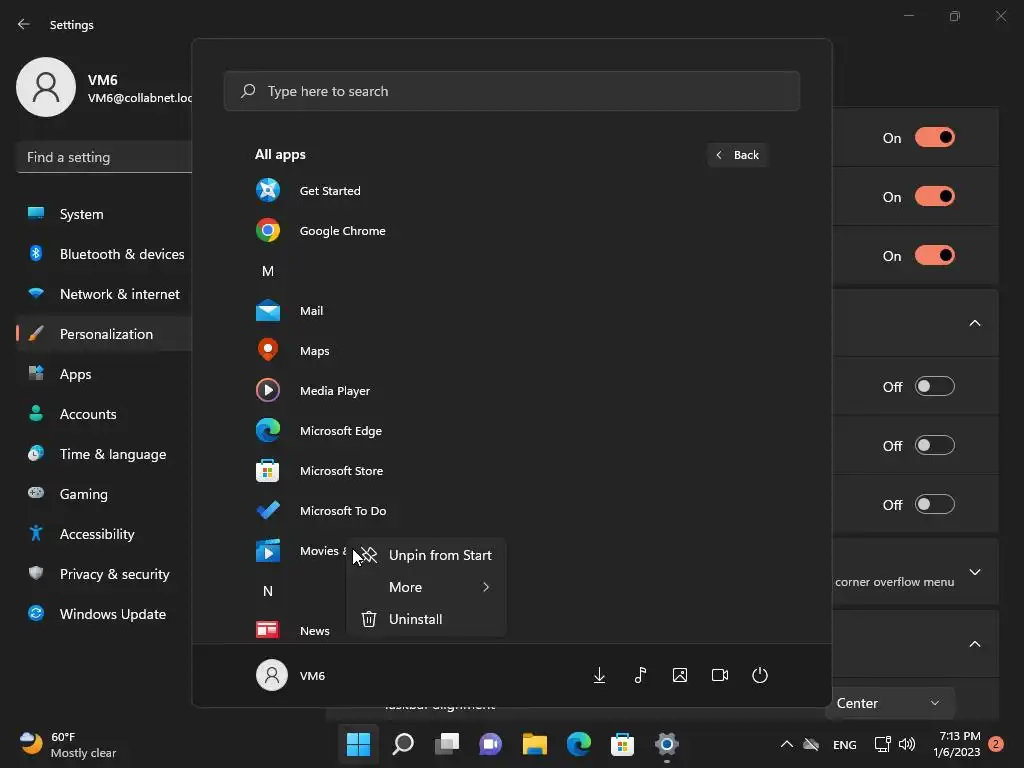Open Microsoft Store on the taskbar
This screenshot has height=768, width=1024.
click(x=622, y=744)
